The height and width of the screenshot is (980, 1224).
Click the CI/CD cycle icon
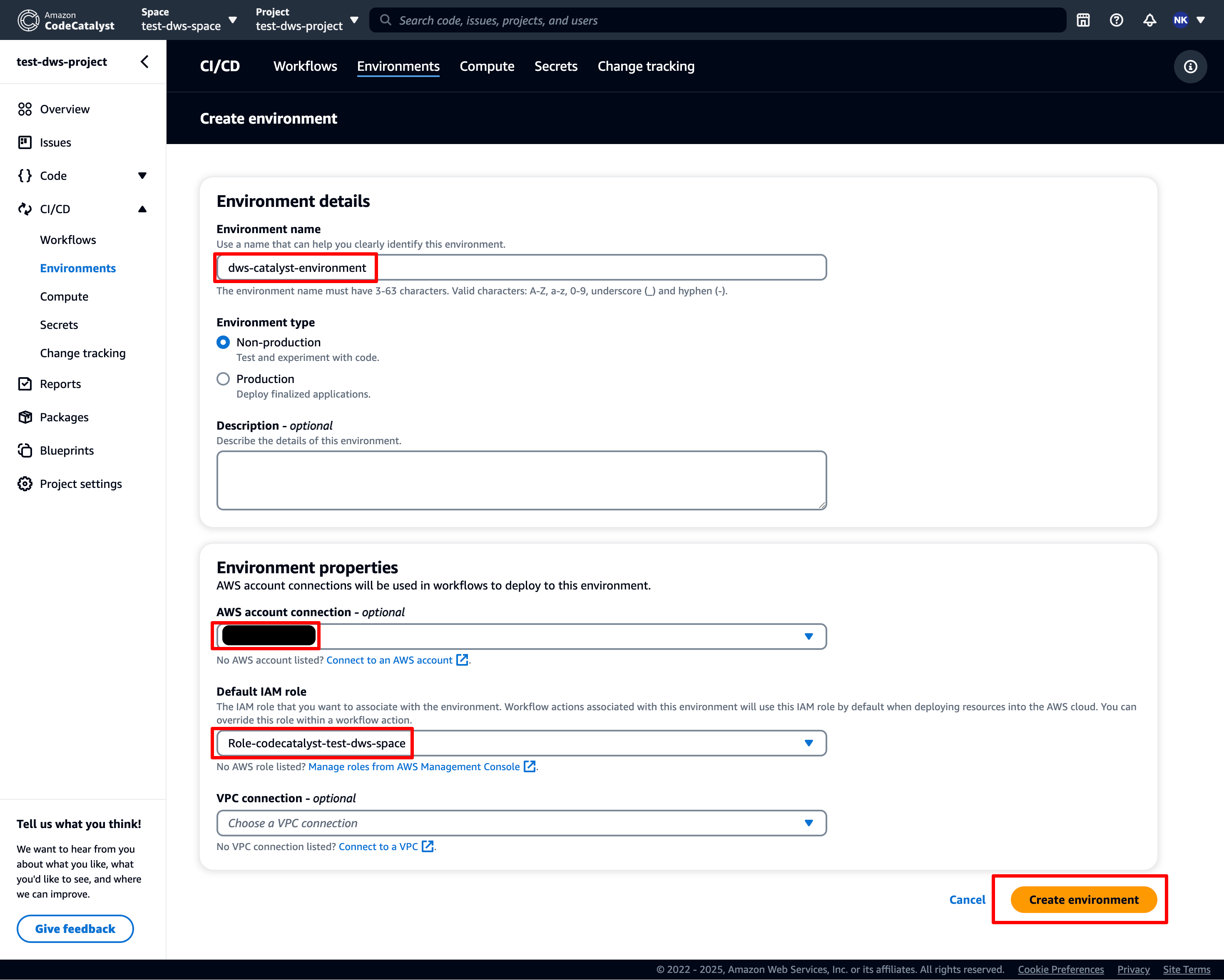[x=25, y=209]
